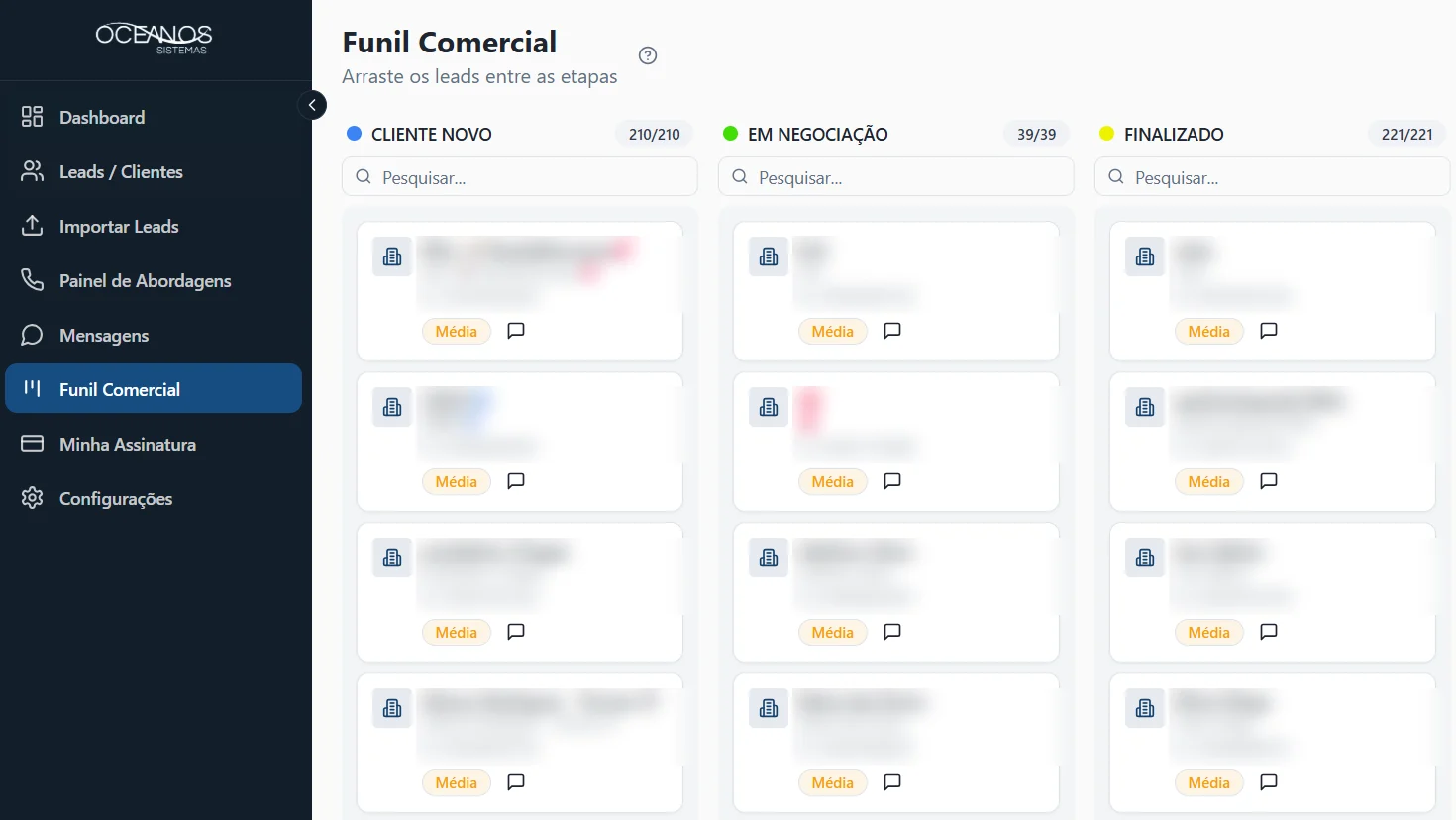Image resolution: width=1456 pixels, height=820 pixels.
Task: Open comment icon on fourth EM NEGOCIAÇÃO card
Action: coord(892,782)
